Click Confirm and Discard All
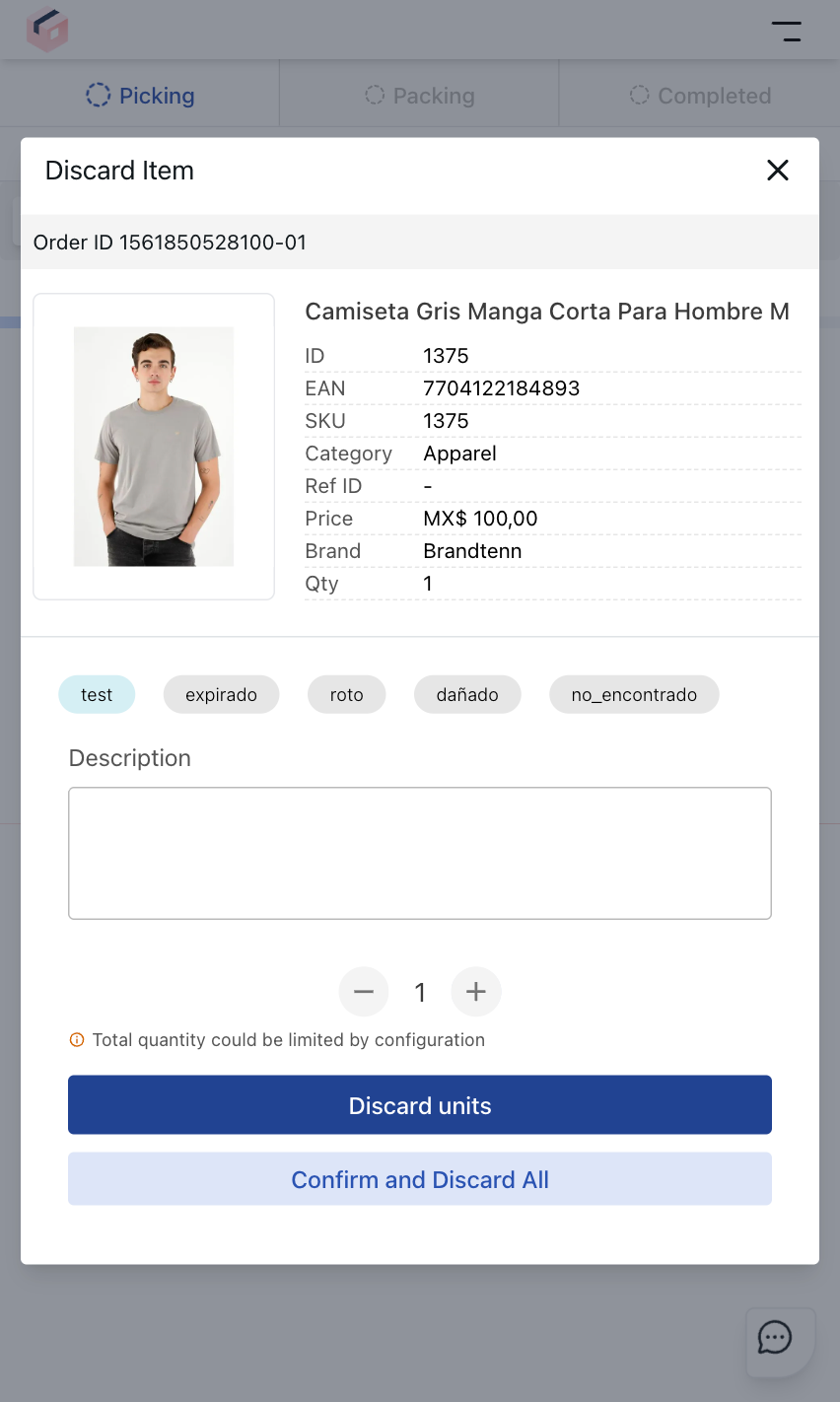Viewport: 840px width, 1402px height. (x=420, y=1179)
